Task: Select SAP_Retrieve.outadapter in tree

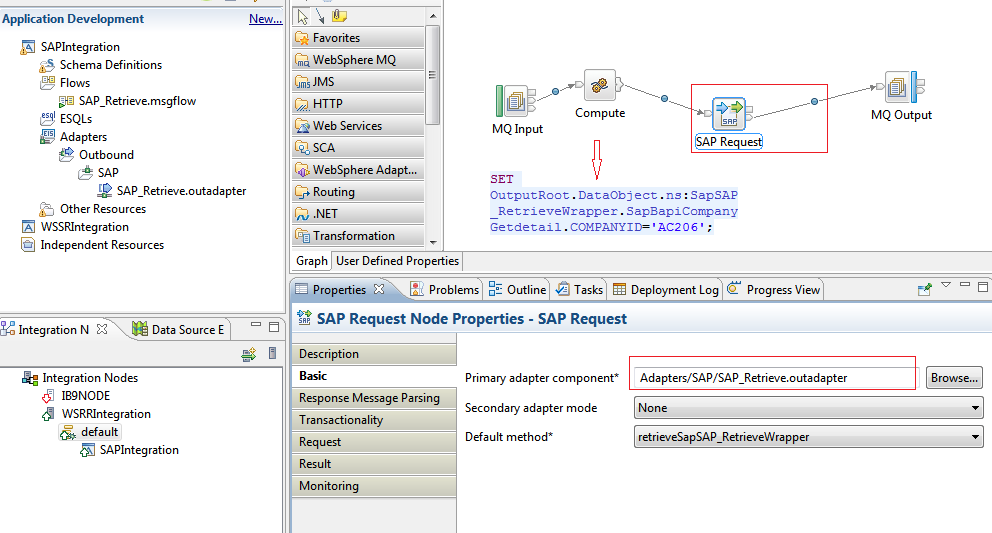Action: coord(182,191)
